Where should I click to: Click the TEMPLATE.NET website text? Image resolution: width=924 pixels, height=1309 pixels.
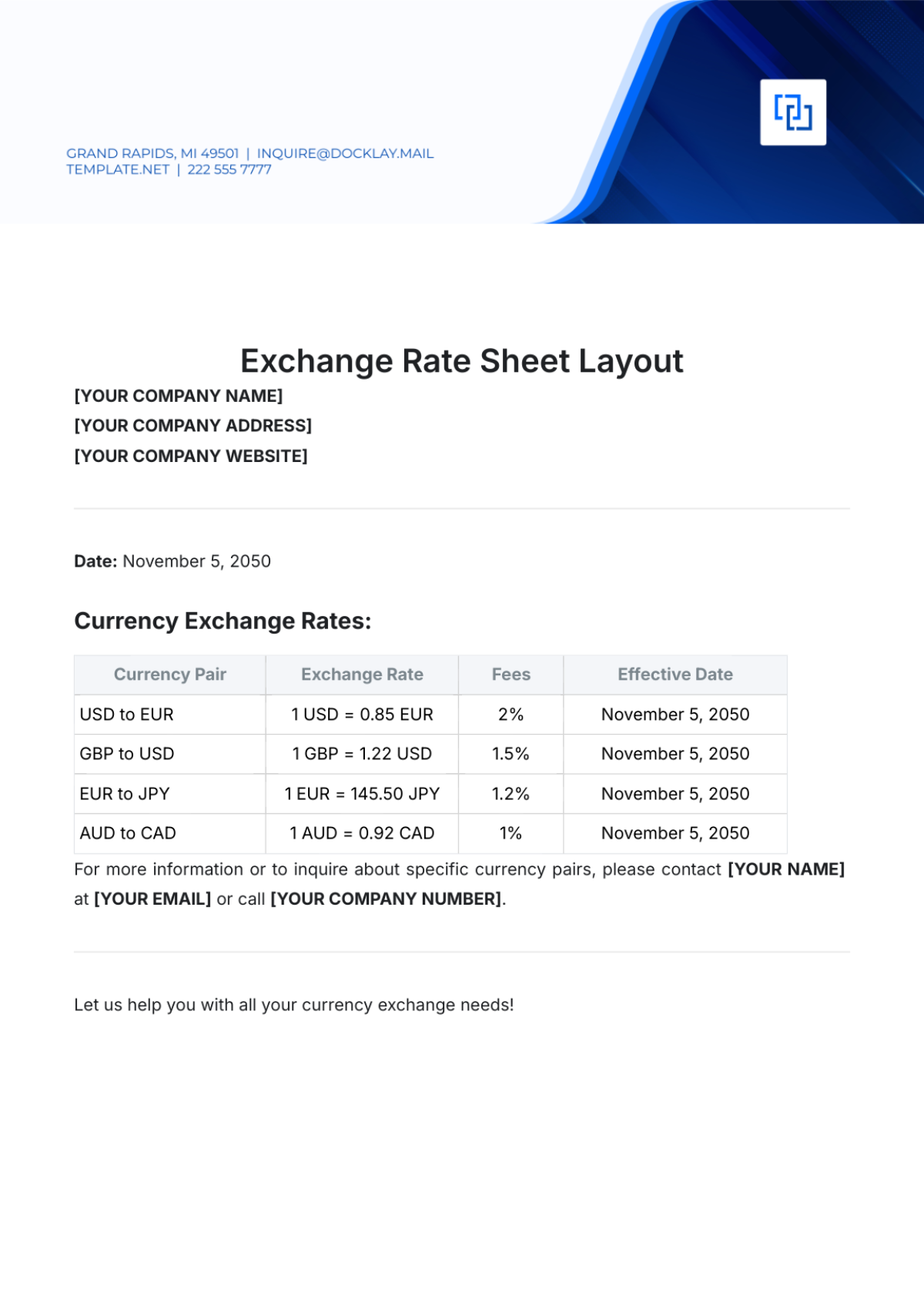pos(118,169)
